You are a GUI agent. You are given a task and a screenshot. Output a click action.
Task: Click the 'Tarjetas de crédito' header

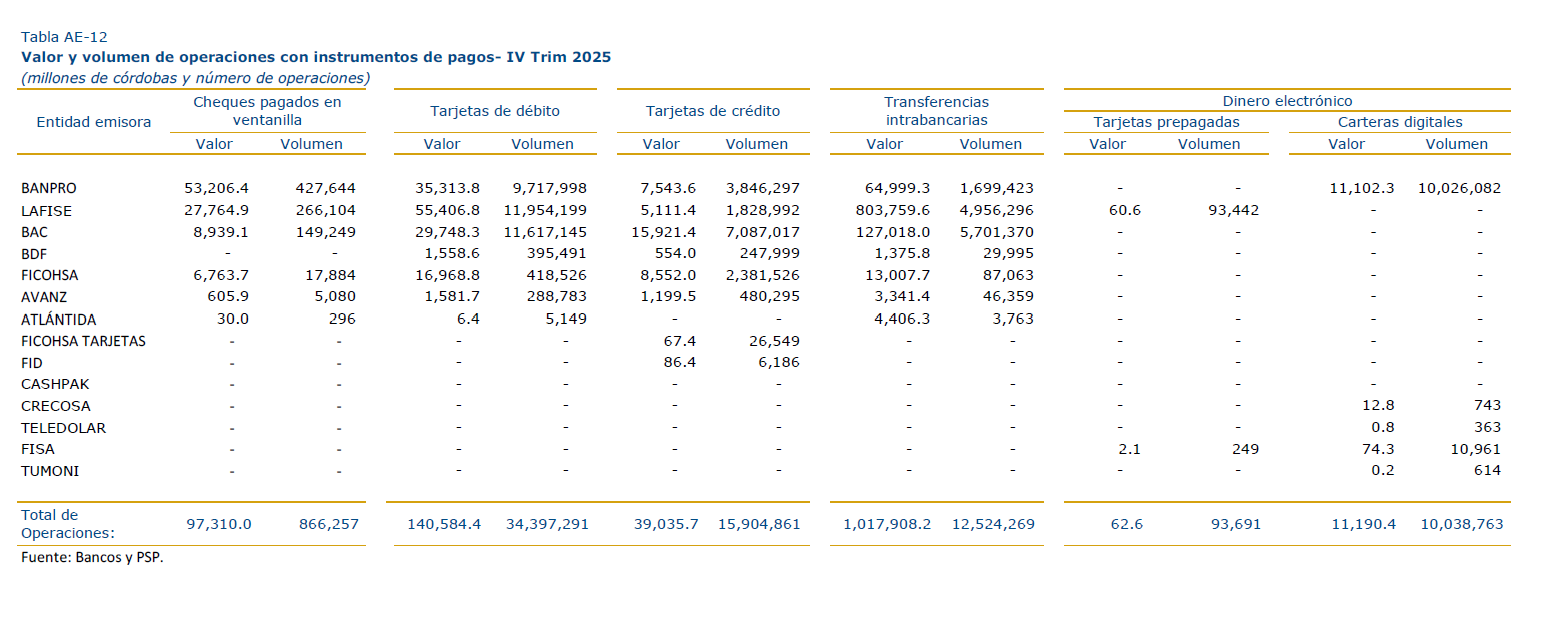pyautogui.click(x=713, y=111)
